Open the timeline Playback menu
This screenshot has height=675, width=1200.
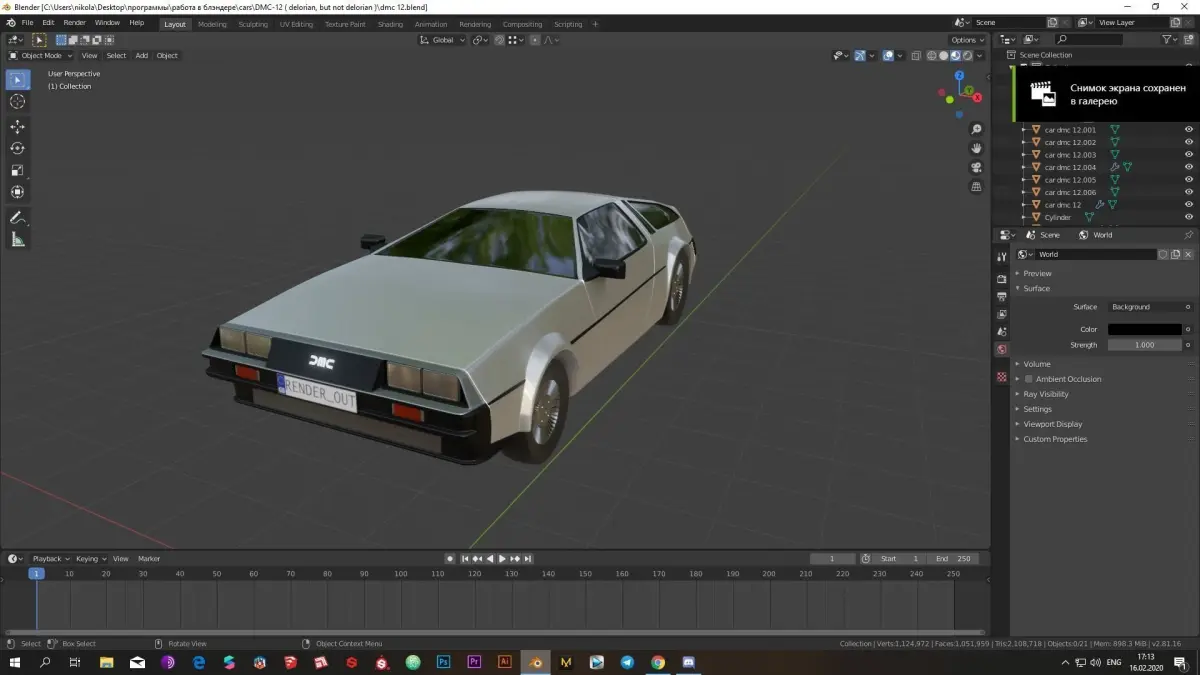point(51,559)
